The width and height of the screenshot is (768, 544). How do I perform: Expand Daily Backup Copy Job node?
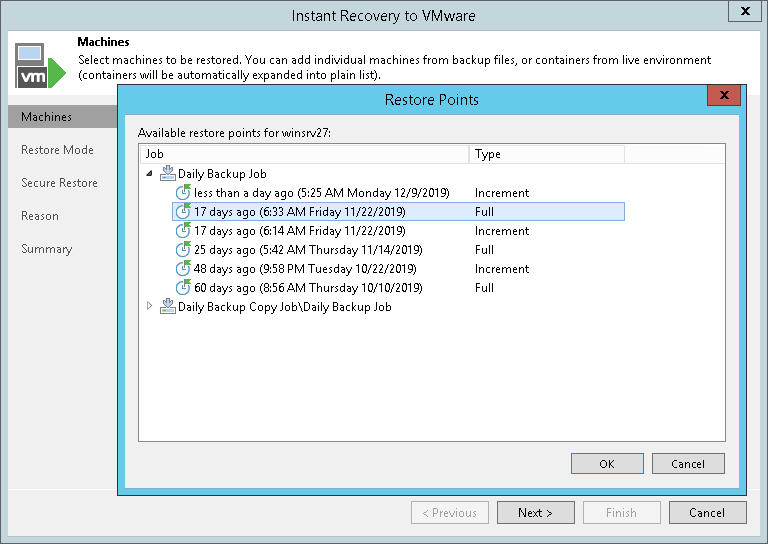[150, 307]
